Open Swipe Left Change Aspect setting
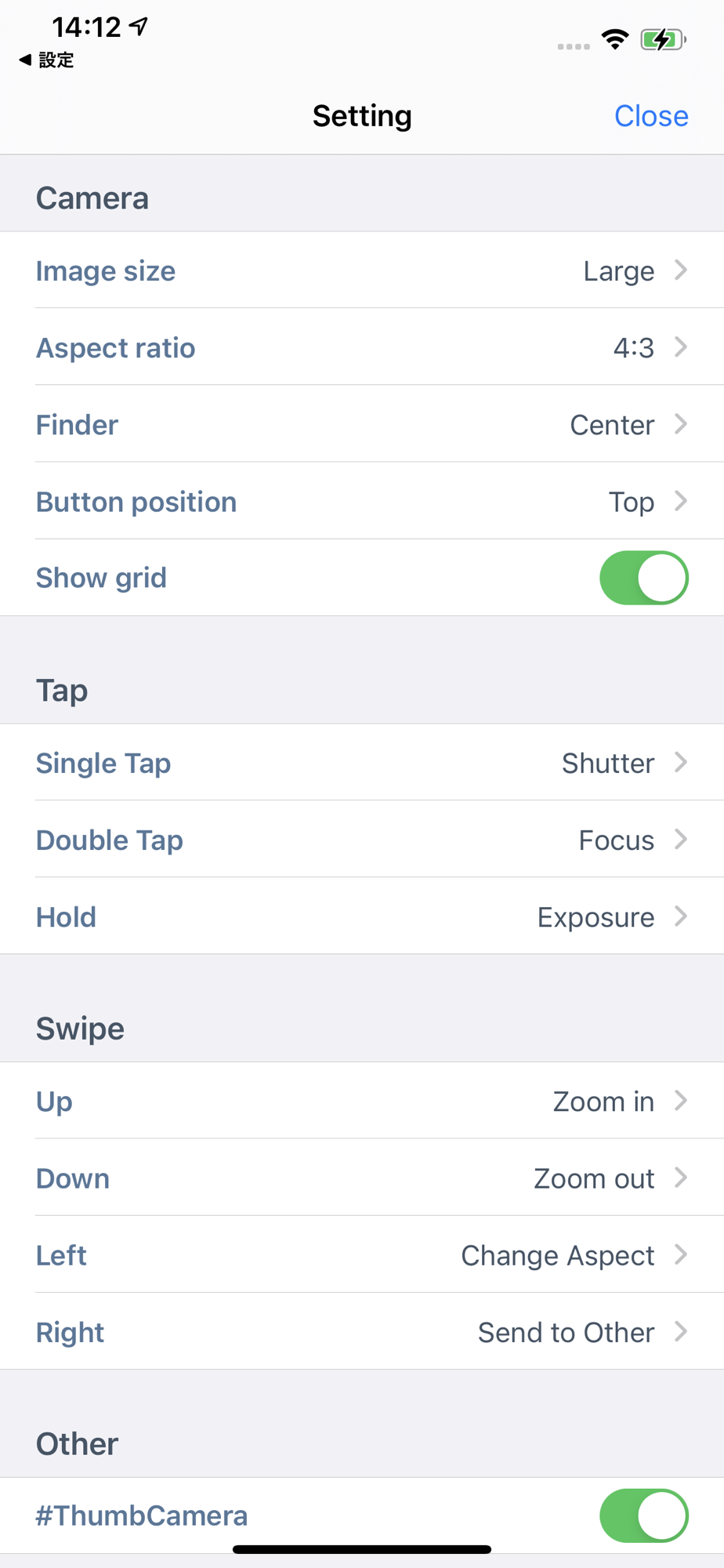 pos(362,1254)
